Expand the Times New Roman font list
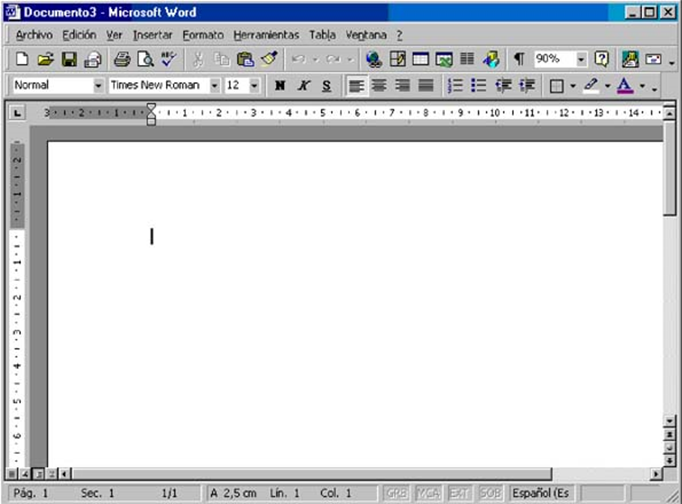This screenshot has height=504, width=682. pyautogui.click(x=214, y=85)
